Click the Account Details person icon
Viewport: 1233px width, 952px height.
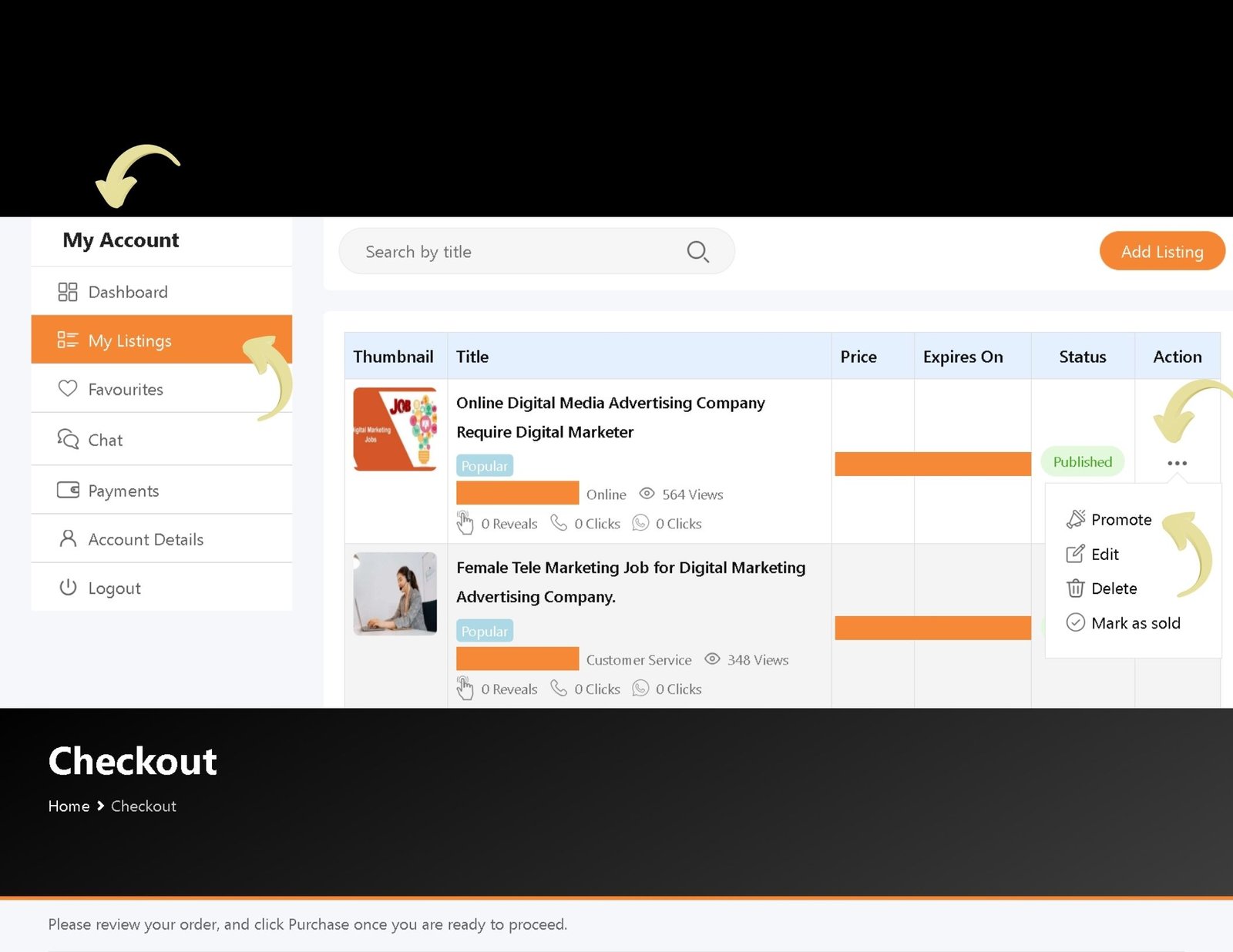(68, 538)
